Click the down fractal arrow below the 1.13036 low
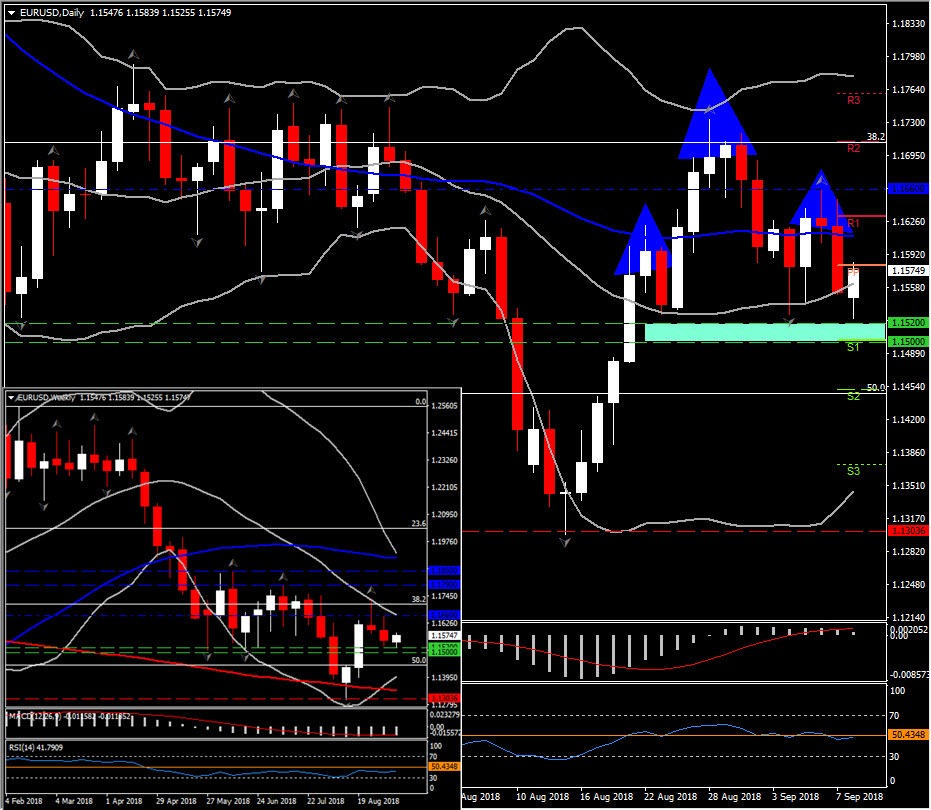Viewport: 931px width, 810px height. click(565, 542)
